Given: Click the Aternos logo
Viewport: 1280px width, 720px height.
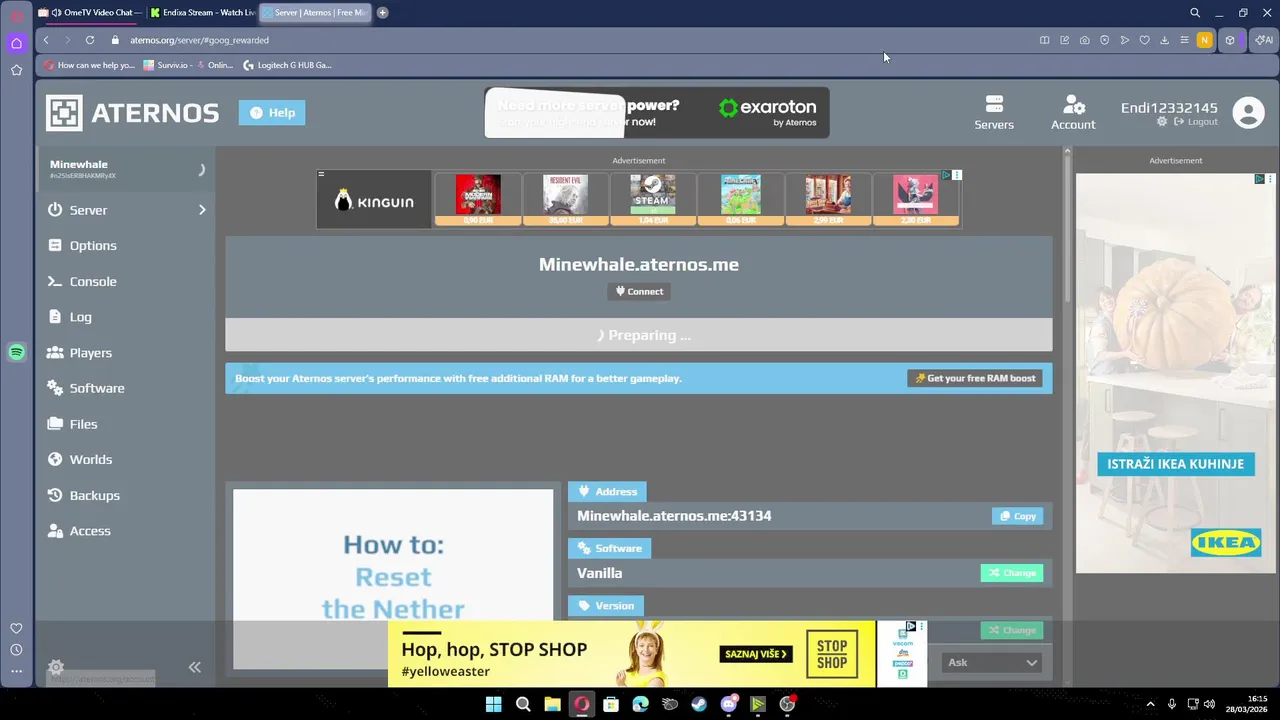Looking at the screenshot, I should point(132,113).
